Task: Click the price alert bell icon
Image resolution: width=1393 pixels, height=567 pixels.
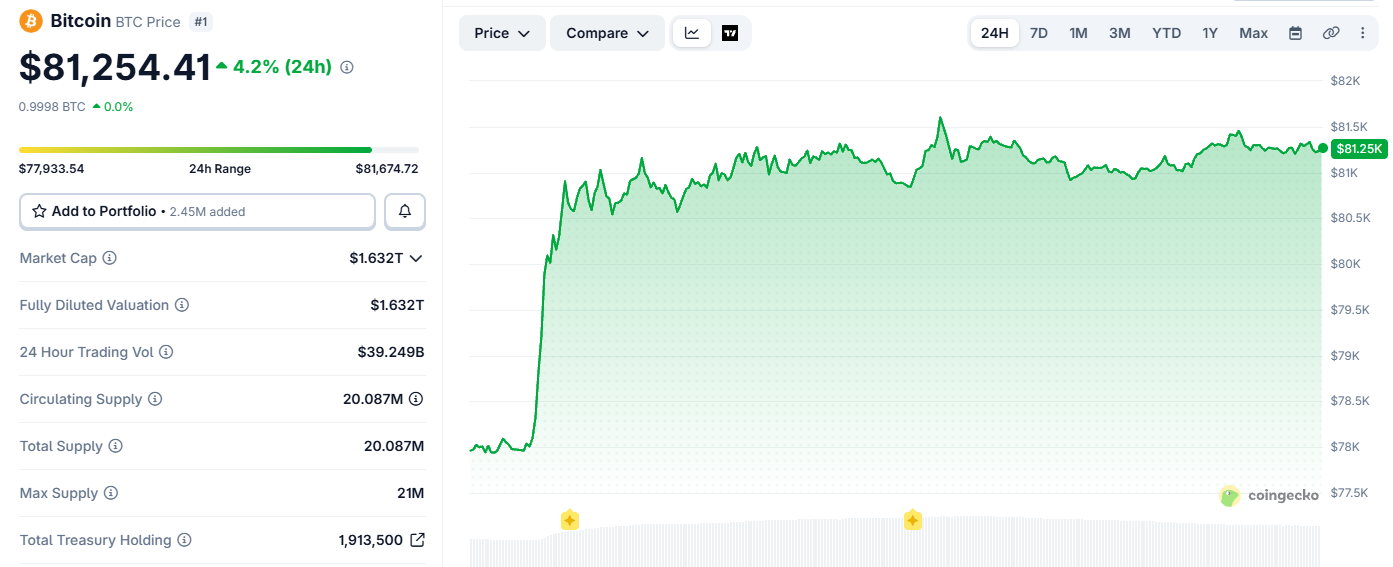Action: [x=405, y=211]
